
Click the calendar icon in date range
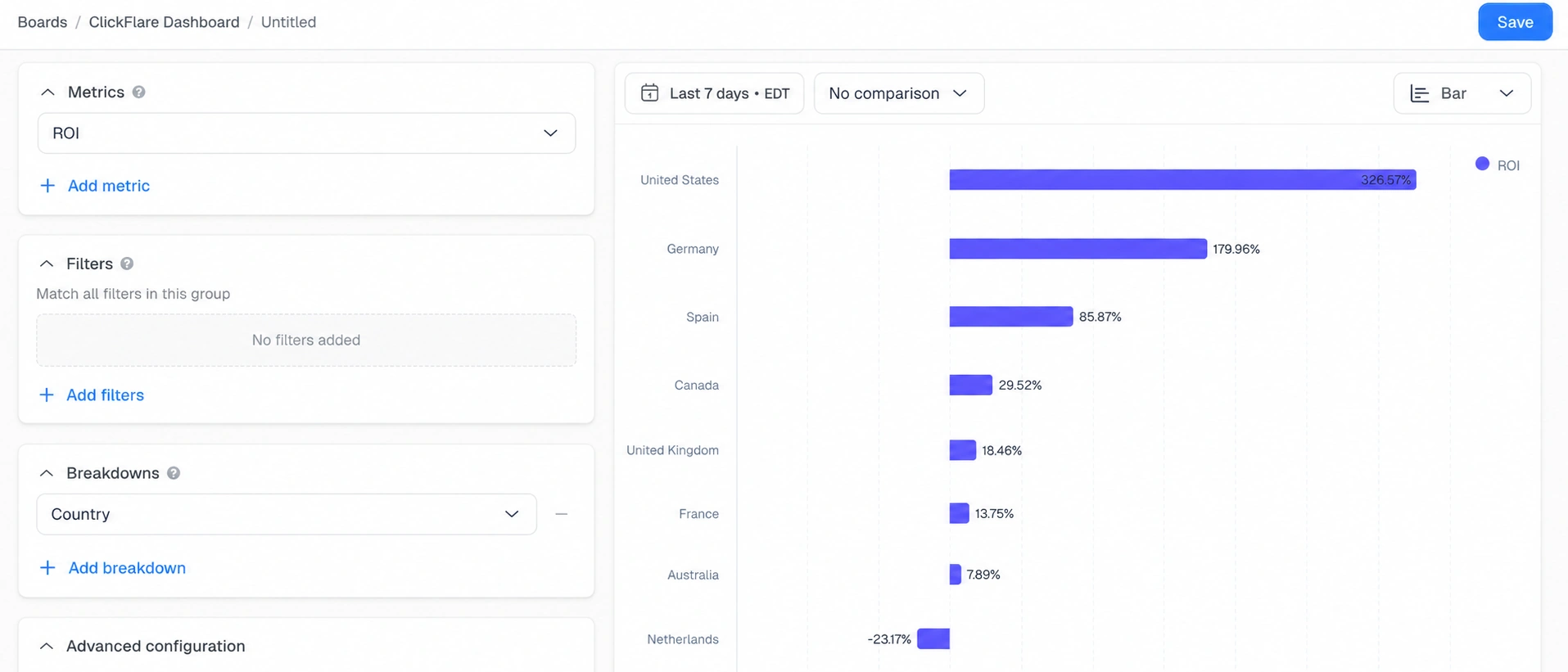(649, 93)
